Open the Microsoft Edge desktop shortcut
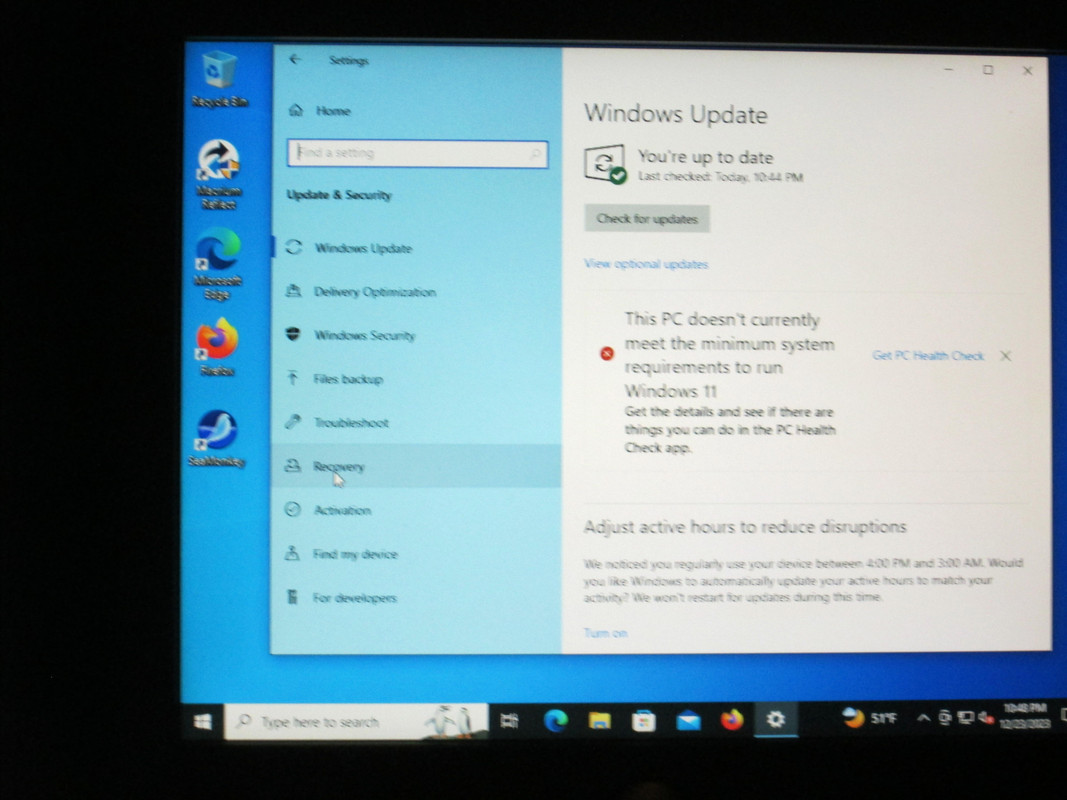This screenshot has width=1067, height=800. tap(218, 263)
